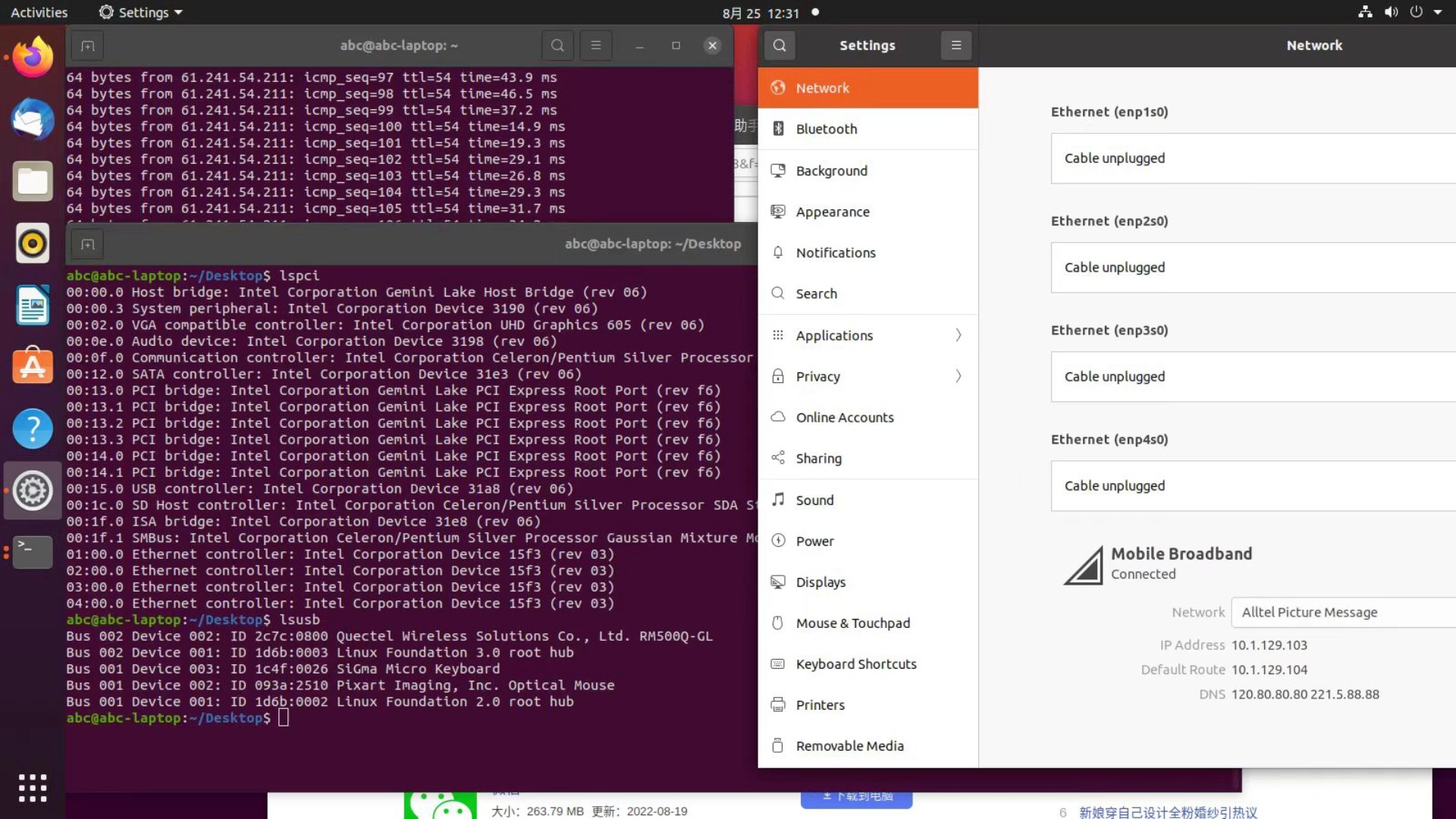1456x819 pixels.
Task: Open Firefox from the dock
Action: (x=33, y=58)
